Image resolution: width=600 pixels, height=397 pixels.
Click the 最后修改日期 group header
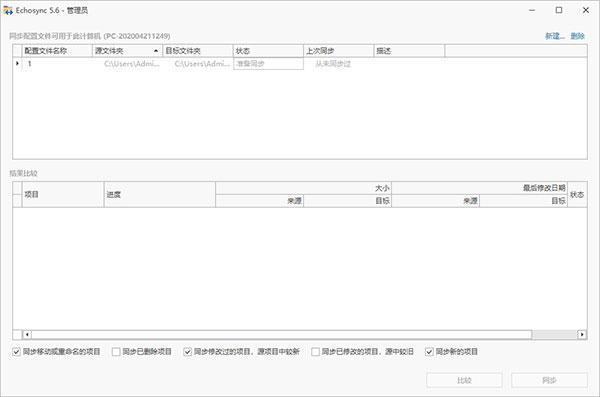coord(479,188)
